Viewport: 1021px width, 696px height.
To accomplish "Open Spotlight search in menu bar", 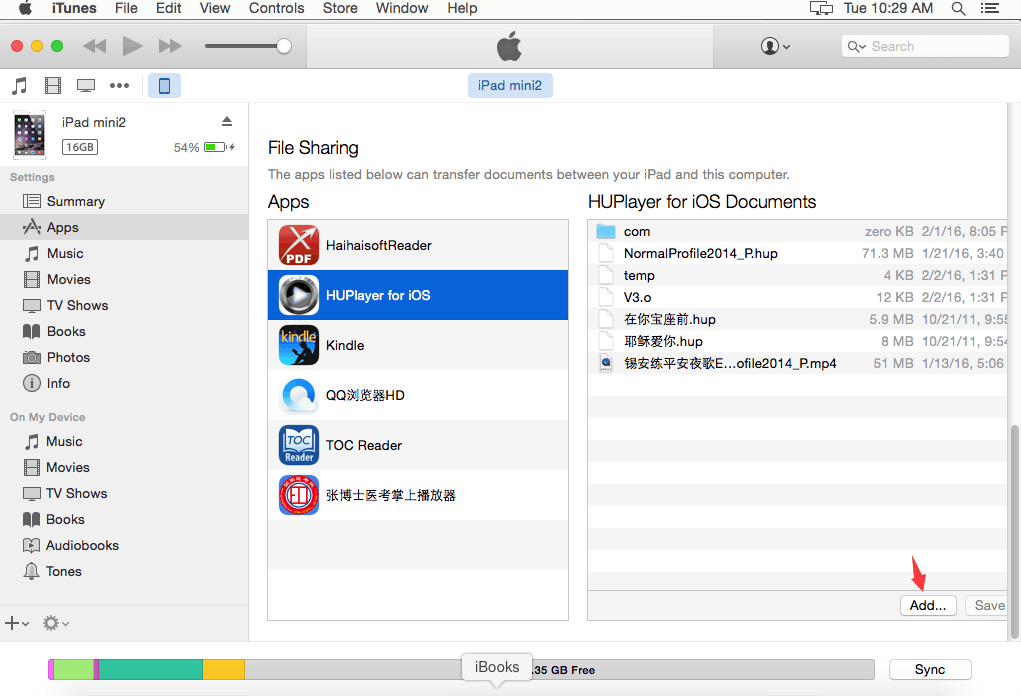I will [x=958, y=8].
